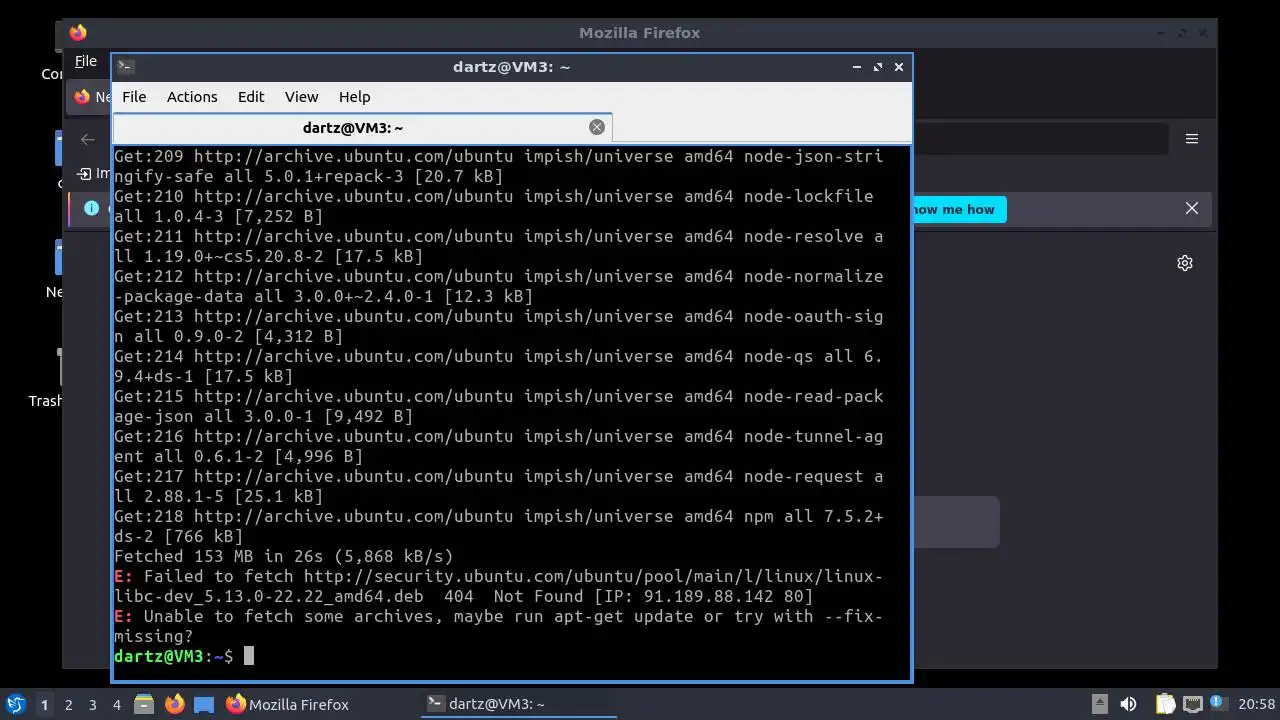Click the Trash desktop icon label
This screenshot has height=720, width=1280.
45,401
